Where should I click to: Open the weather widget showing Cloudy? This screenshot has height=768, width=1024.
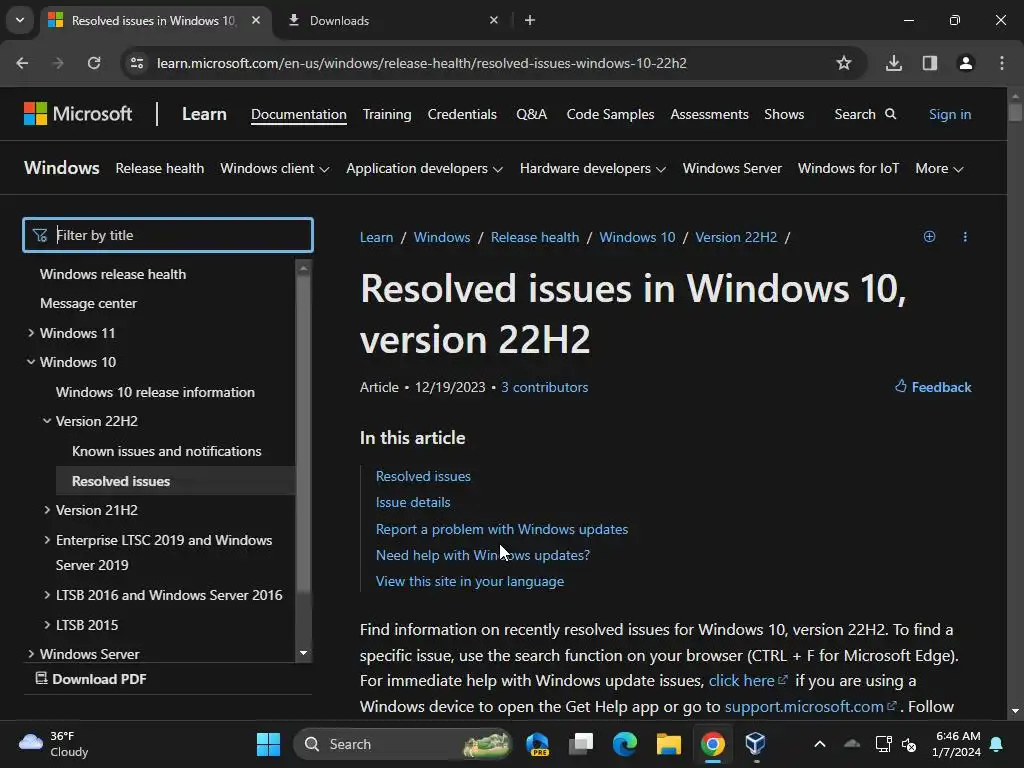tap(54, 744)
